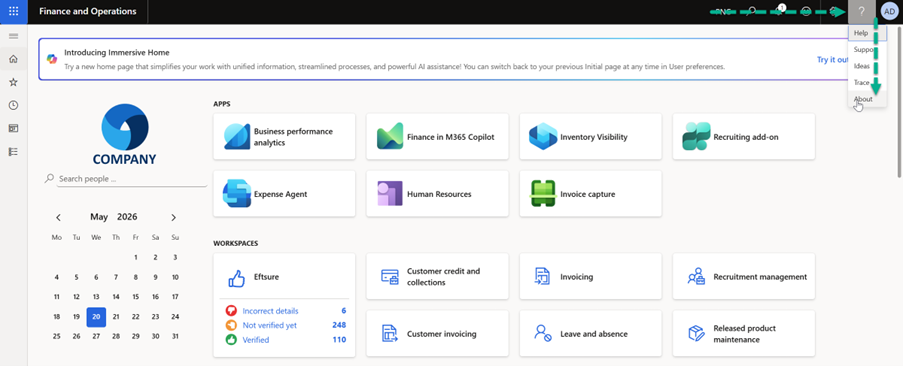Open the app launcher waffle icon
This screenshot has height=366, width=903.
point(14,12)
